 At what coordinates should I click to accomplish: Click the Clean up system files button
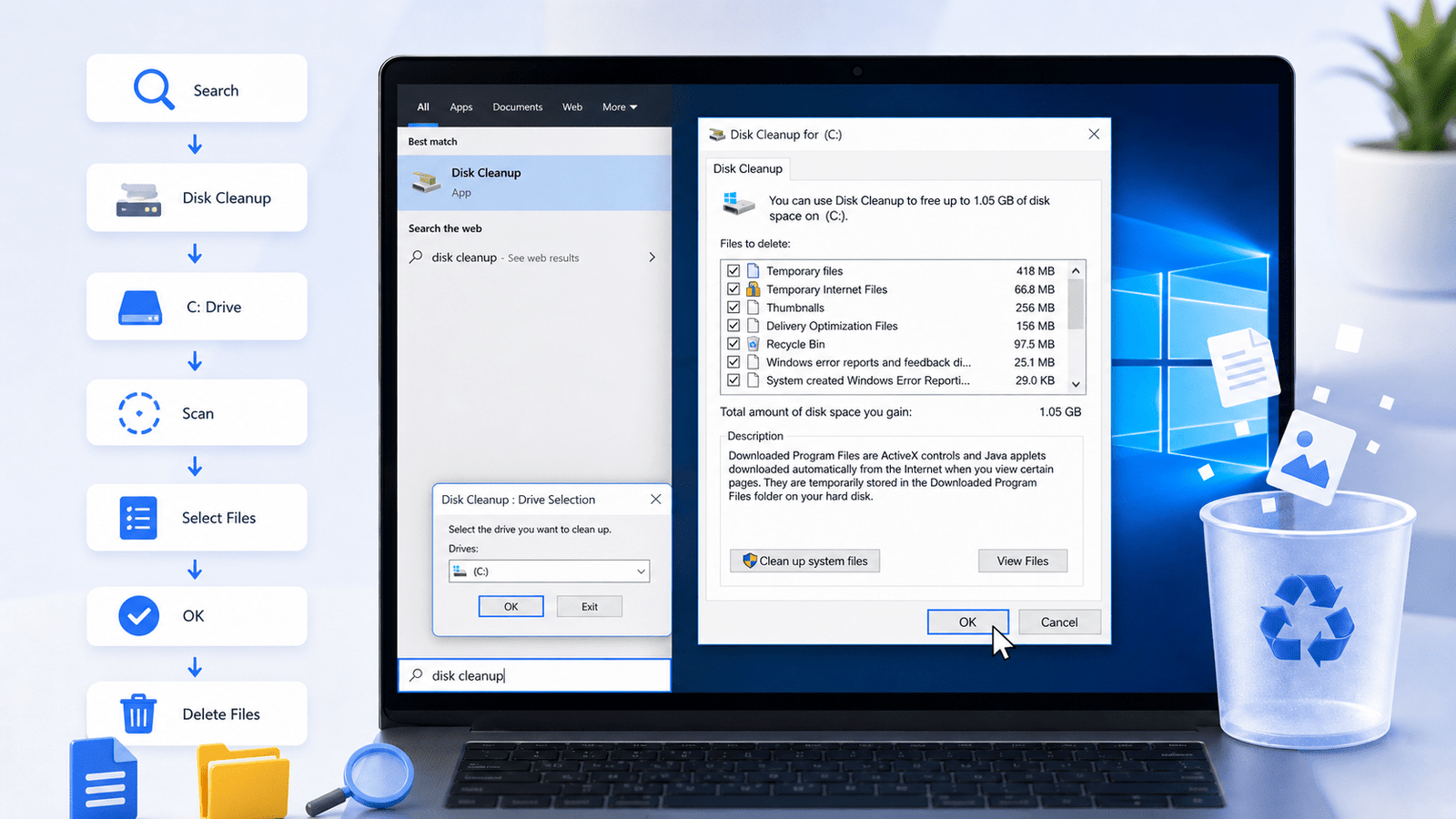click(x=805, y=561)
